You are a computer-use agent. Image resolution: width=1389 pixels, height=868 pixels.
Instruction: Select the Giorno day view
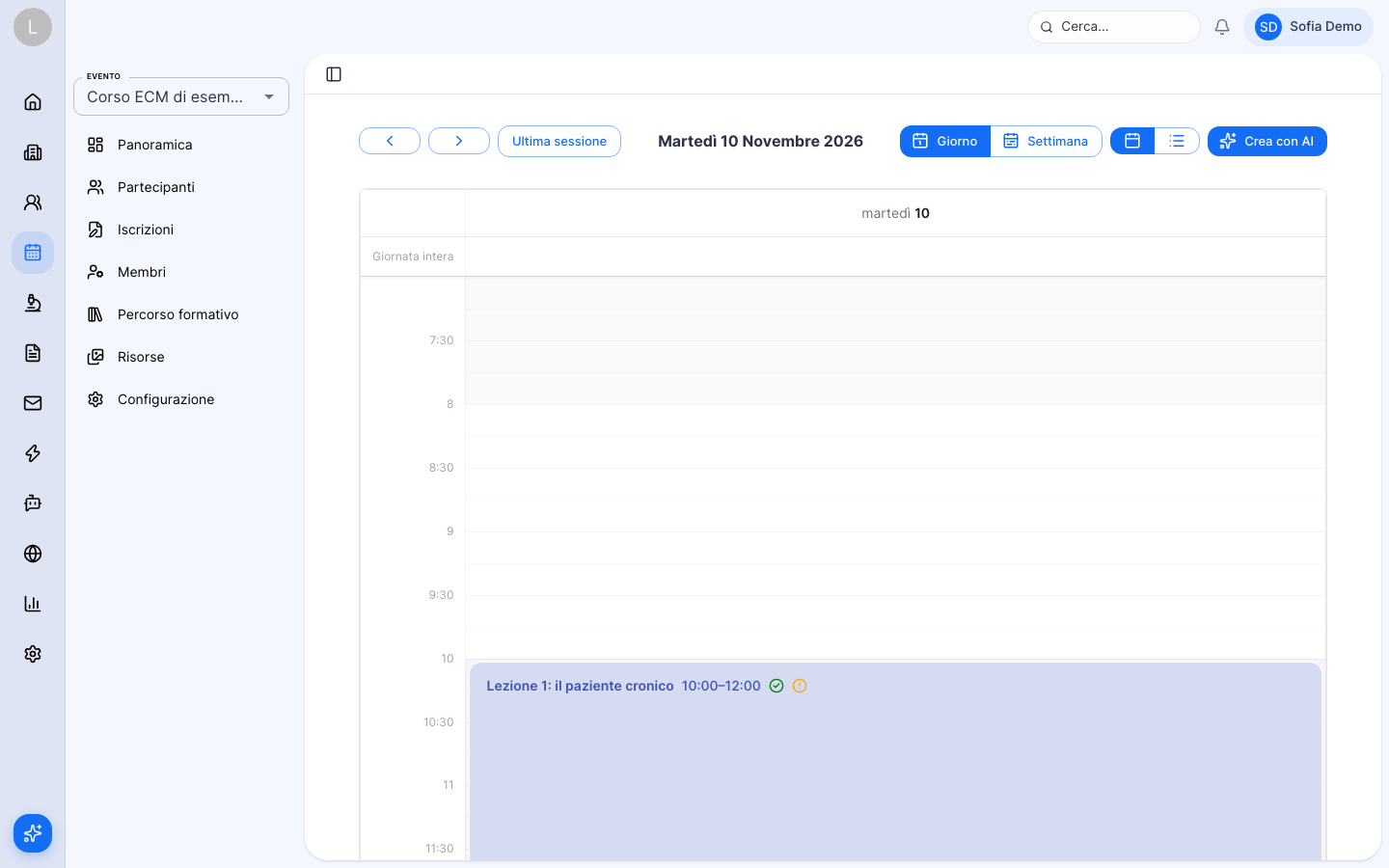pos(945,141)
